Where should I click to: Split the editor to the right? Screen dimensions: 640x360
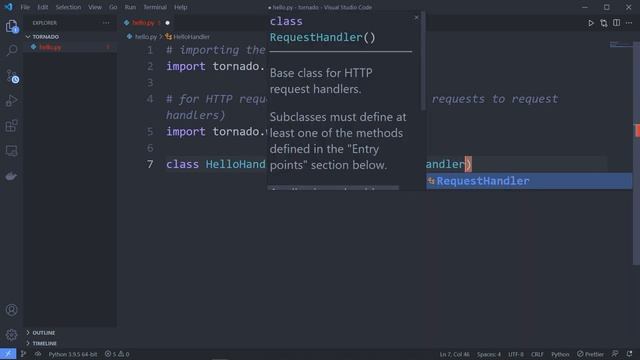[616, 23]
